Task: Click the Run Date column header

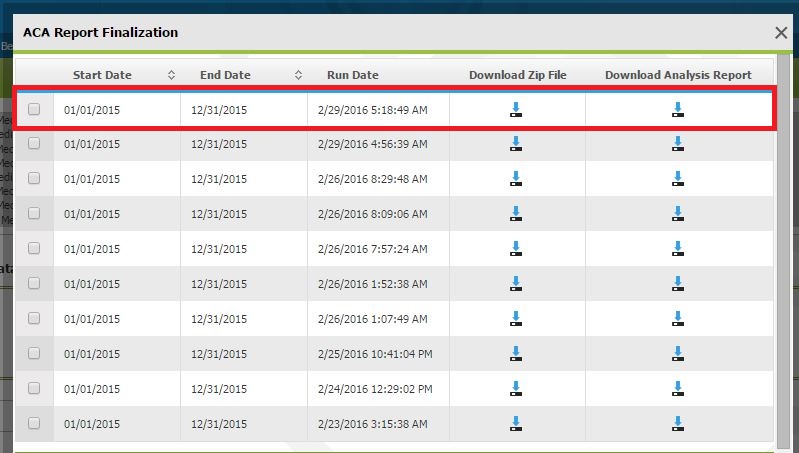Action: tap(352, 75)
